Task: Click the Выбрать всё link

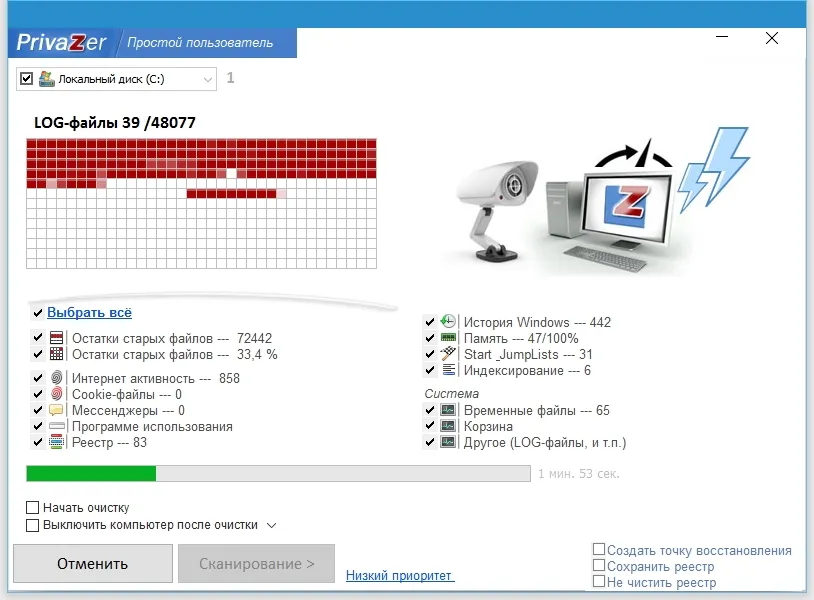Action: click(89, 312)
